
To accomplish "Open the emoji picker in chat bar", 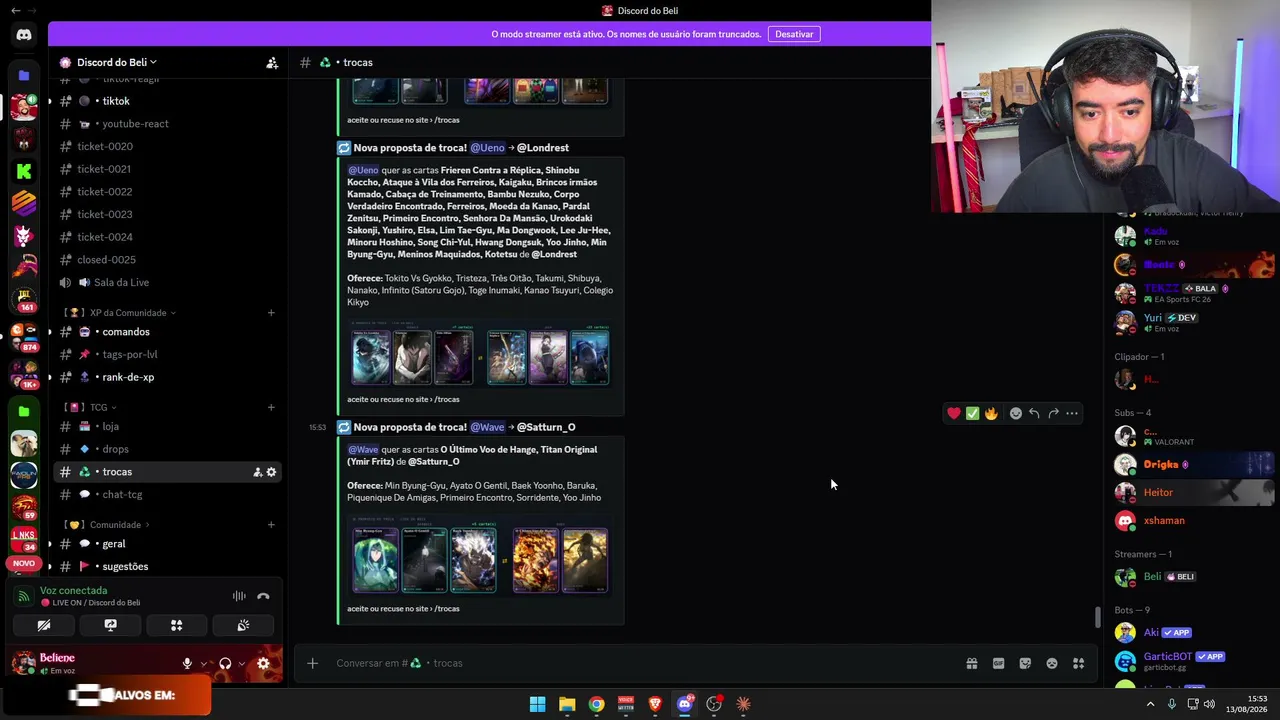I will click(1052, 663).
